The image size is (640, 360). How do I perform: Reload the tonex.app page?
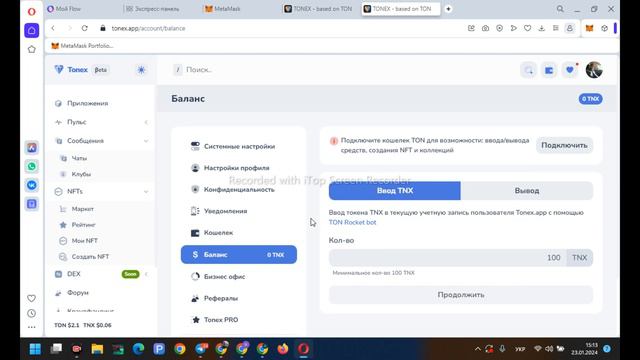[84, 28]
